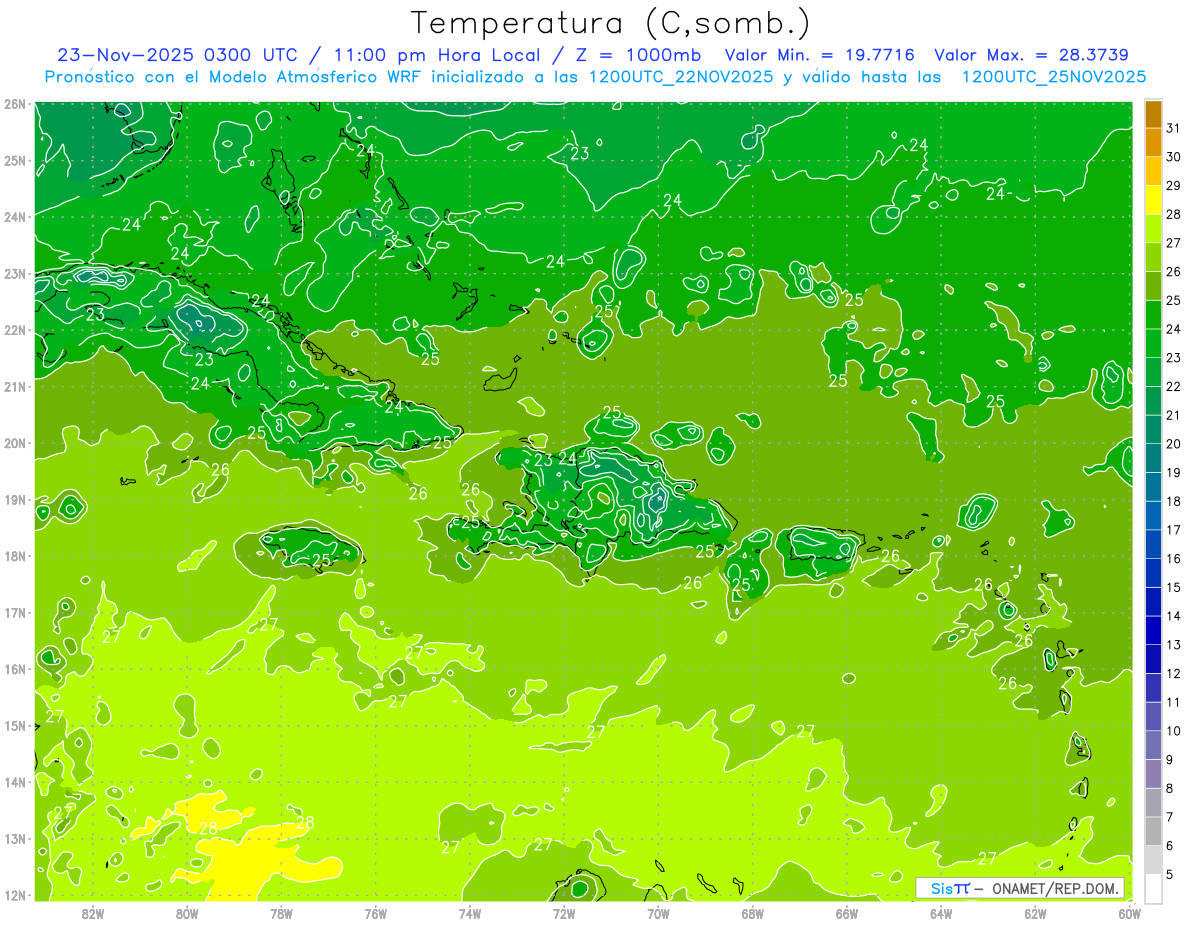Viewport: 1200px width, 927px height.
Task: Click the '12N' latitude axis label
Action: [15, 895]
